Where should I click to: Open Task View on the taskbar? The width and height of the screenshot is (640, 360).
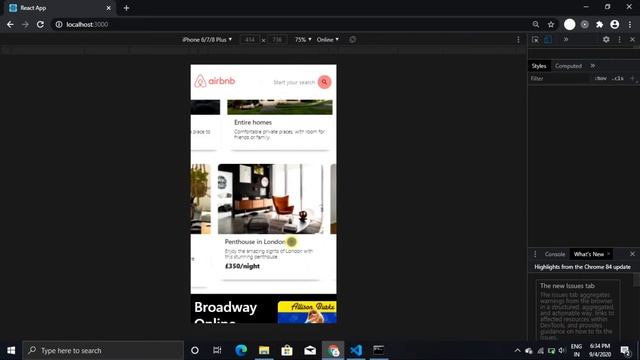[217, 350]
